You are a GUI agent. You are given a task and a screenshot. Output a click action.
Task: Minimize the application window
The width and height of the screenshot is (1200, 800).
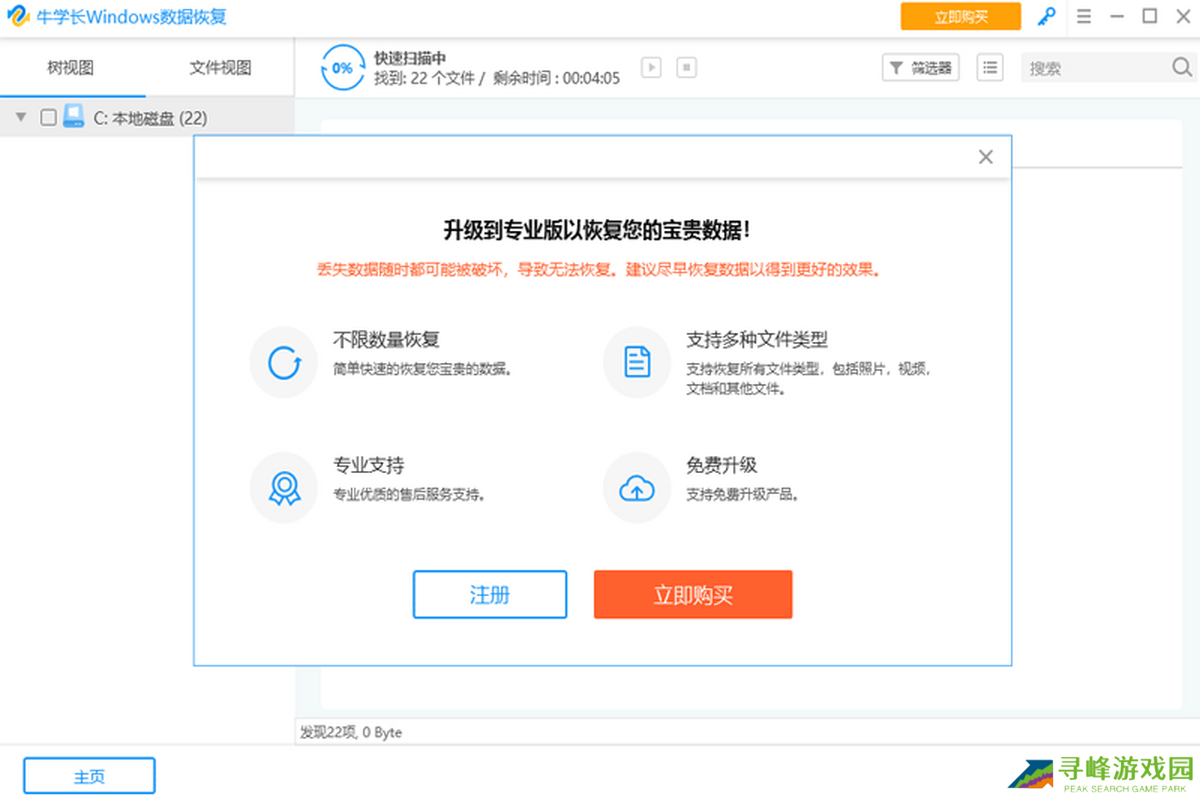(1118, 17)
